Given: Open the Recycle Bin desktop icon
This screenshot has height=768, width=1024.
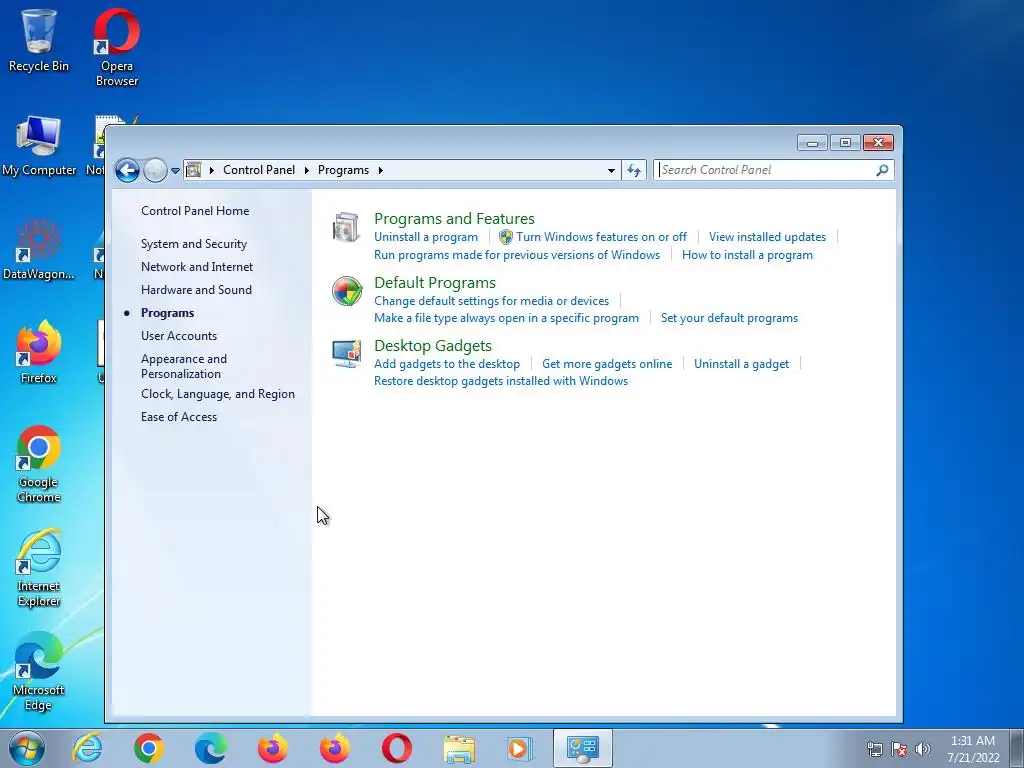Looking at the screenshot, I should 39,40.
